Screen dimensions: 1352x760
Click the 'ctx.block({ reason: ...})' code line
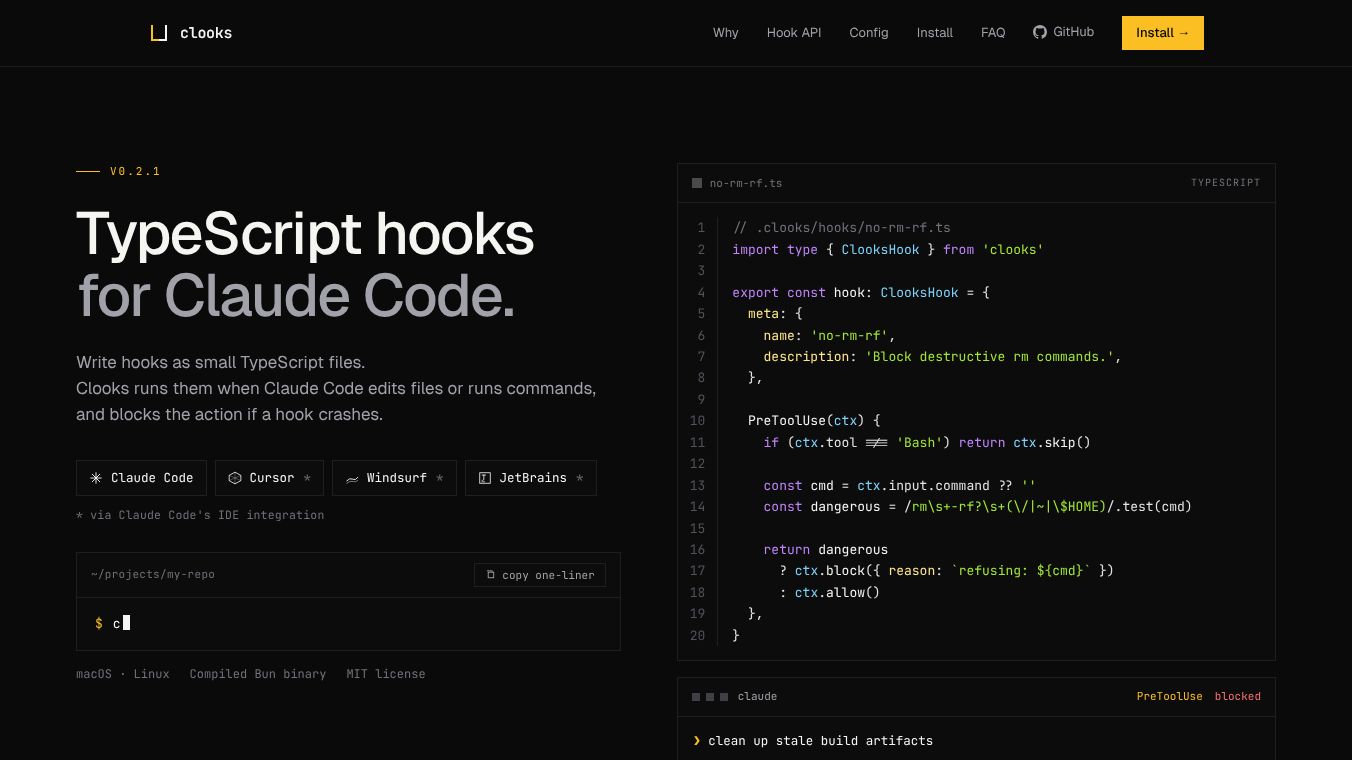click(946, 571)
